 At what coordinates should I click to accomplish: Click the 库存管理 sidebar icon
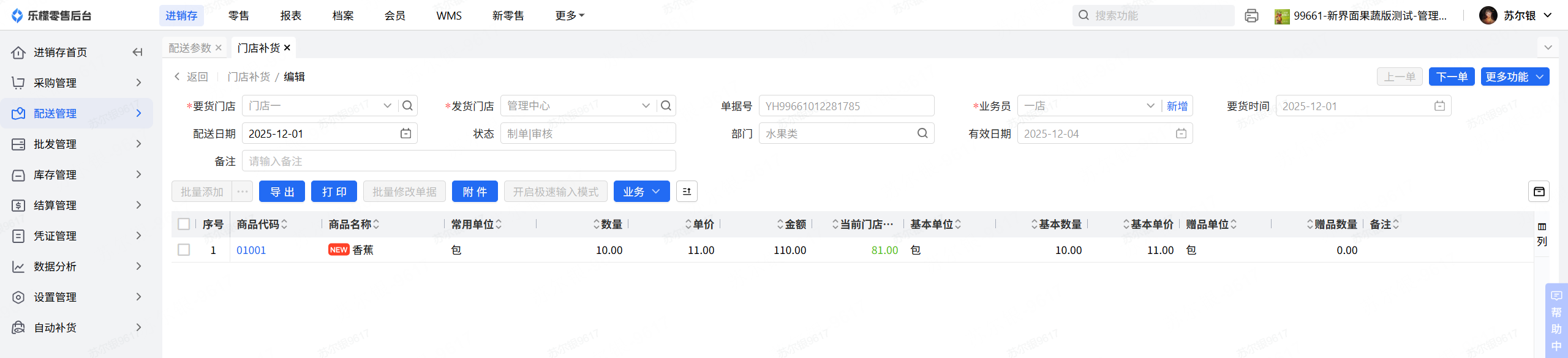[18, 175]
